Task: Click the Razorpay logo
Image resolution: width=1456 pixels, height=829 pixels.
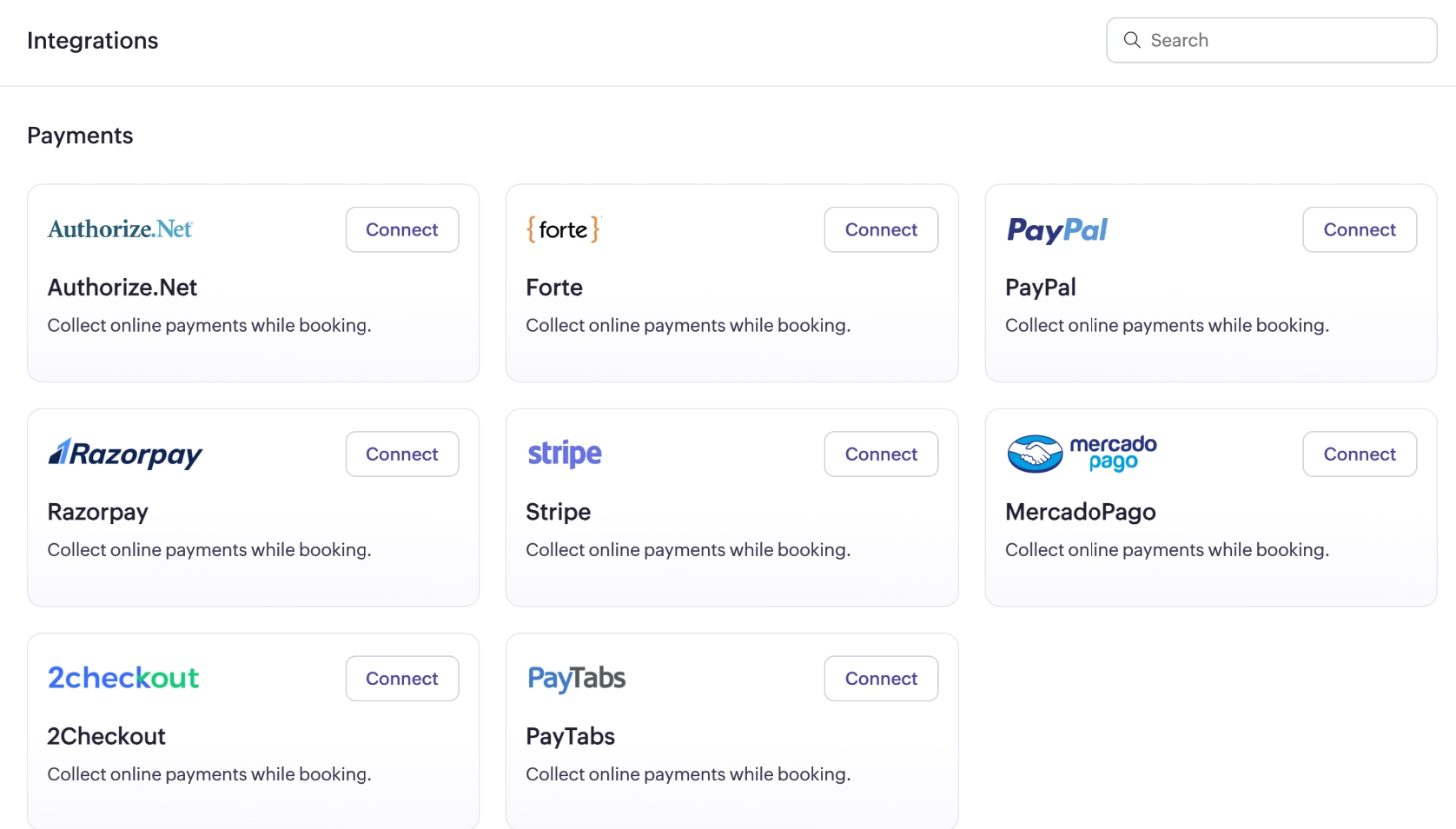Action: 125,454
